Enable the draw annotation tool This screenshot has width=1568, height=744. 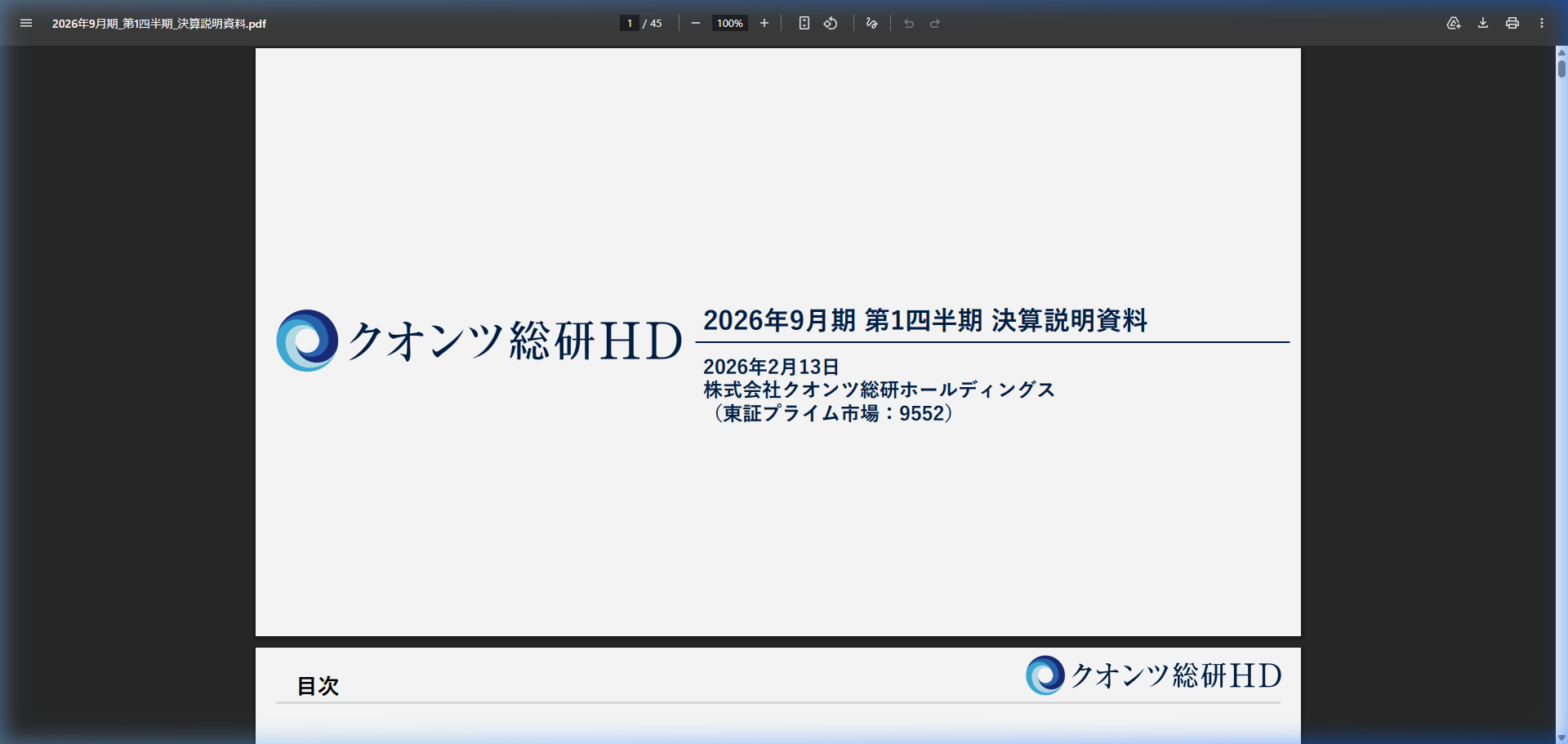click(x=871, y=23)
